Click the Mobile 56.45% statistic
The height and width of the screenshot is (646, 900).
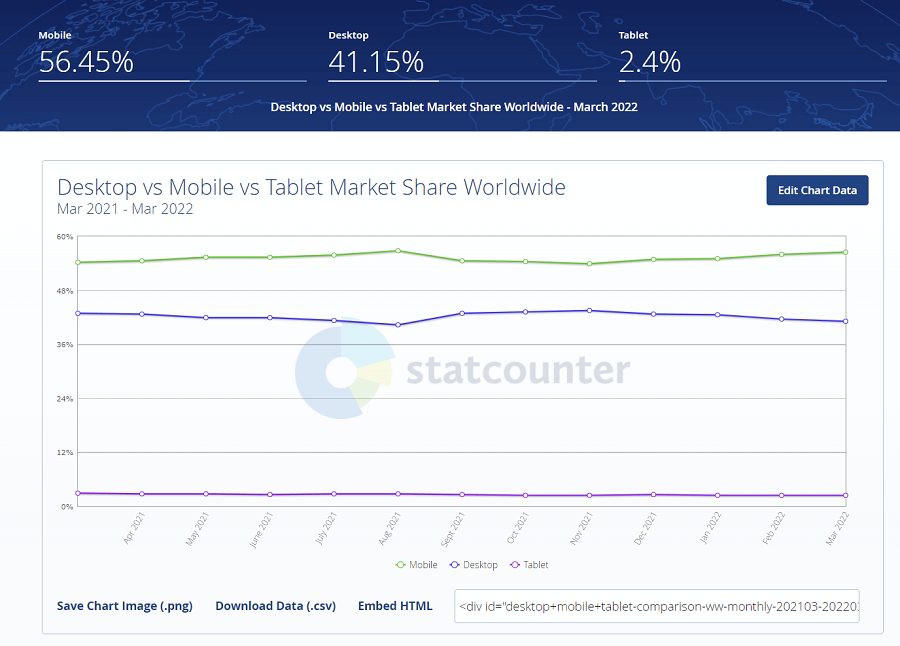[x=86, y=61]
